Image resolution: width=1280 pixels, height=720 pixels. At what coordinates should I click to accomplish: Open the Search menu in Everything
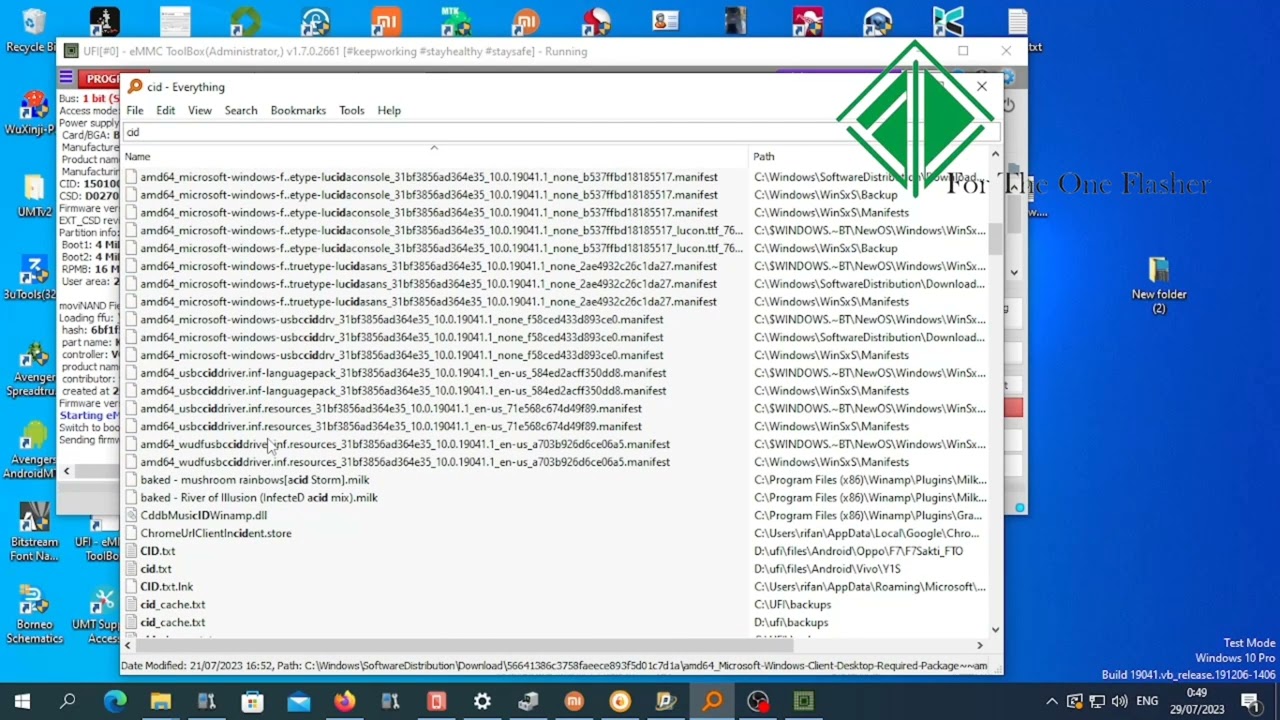coord(241,110)
